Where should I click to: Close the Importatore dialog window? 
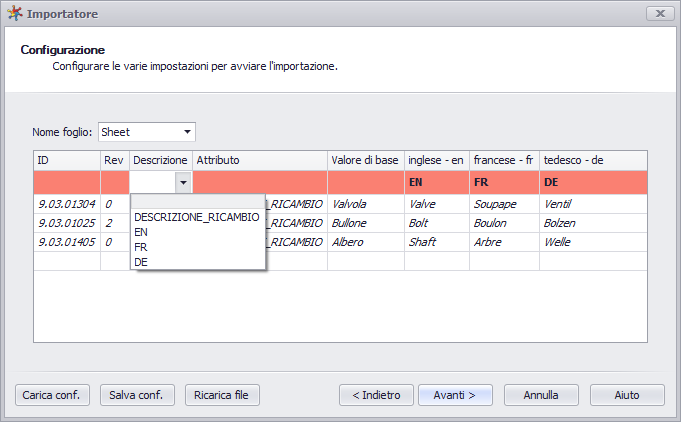660,13
